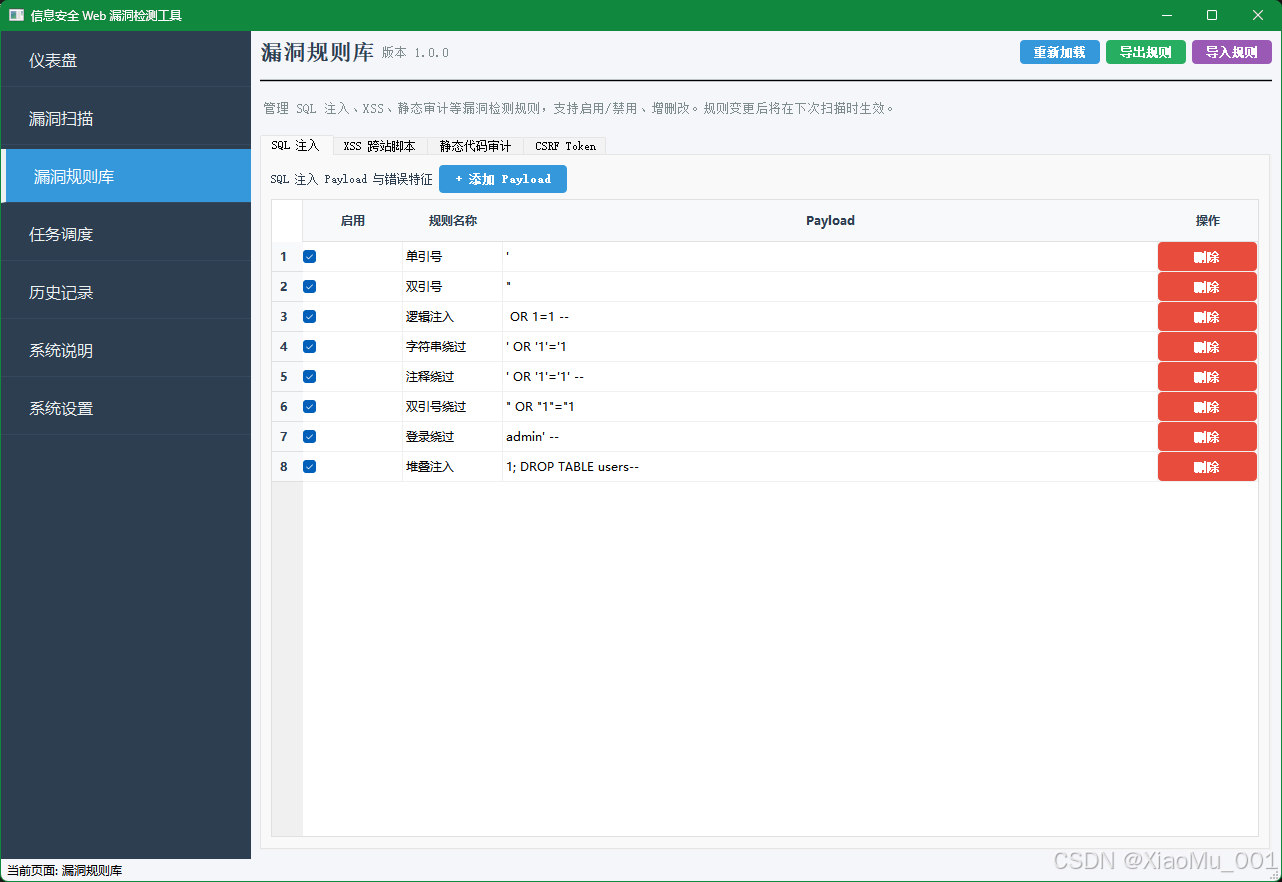Click the 规则名称 column header

tap(453, 221)
